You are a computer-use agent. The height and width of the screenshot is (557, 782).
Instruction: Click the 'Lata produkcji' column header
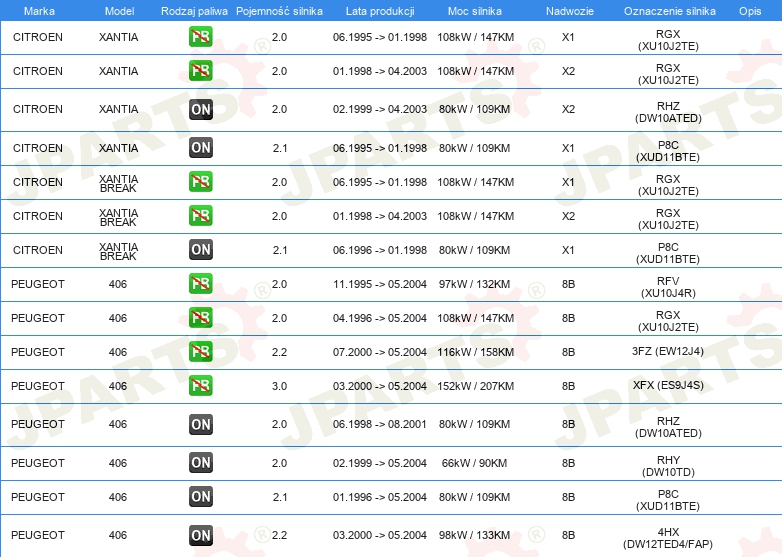380,11
